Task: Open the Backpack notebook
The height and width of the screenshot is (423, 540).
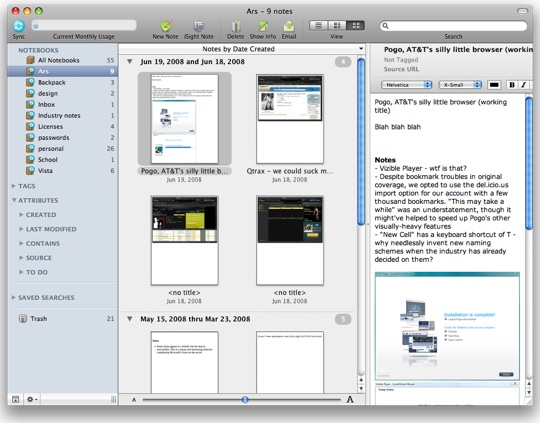Action: [62, 82]
